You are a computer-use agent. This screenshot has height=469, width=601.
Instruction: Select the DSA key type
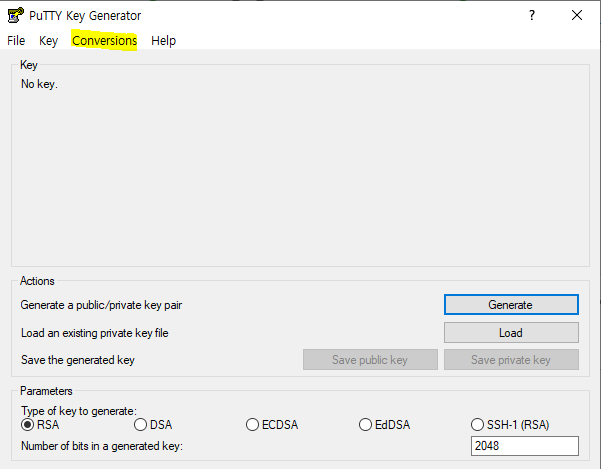[x=153, y=425]
